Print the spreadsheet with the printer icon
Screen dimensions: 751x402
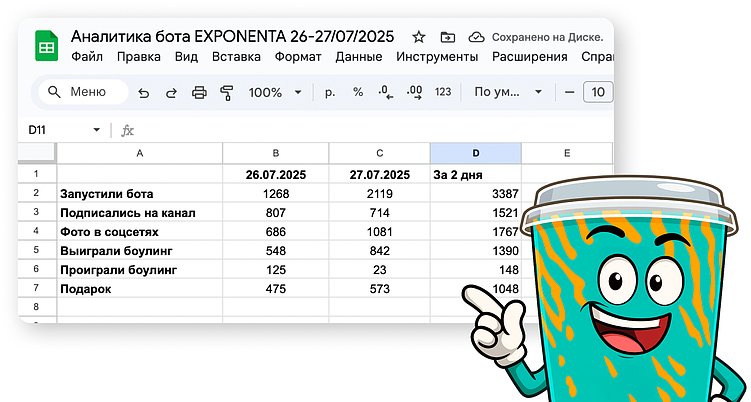[199, 92]
